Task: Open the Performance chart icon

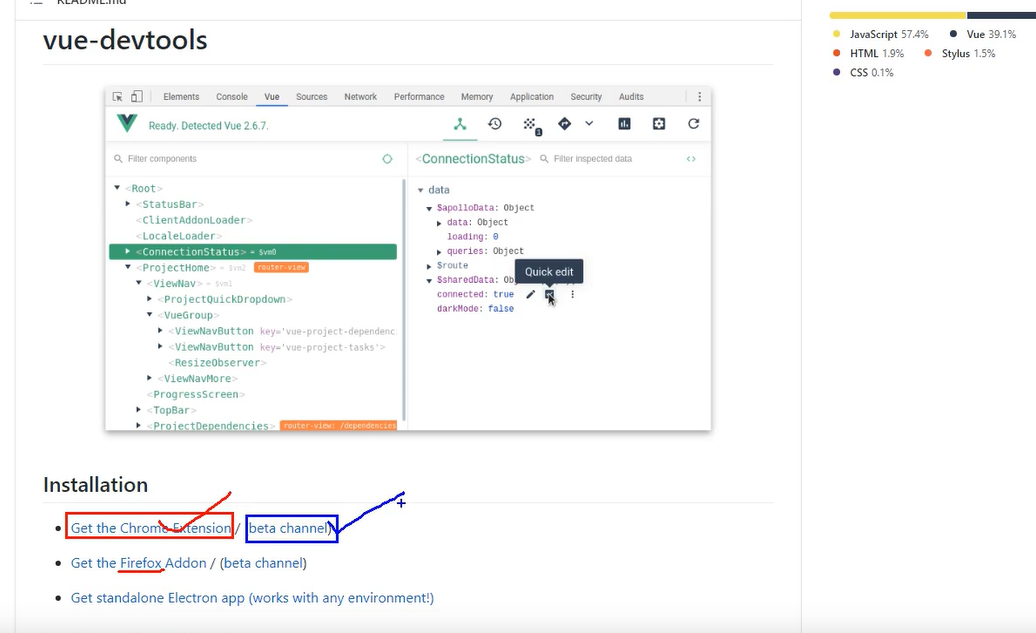Action: click(x=624, y=124)
